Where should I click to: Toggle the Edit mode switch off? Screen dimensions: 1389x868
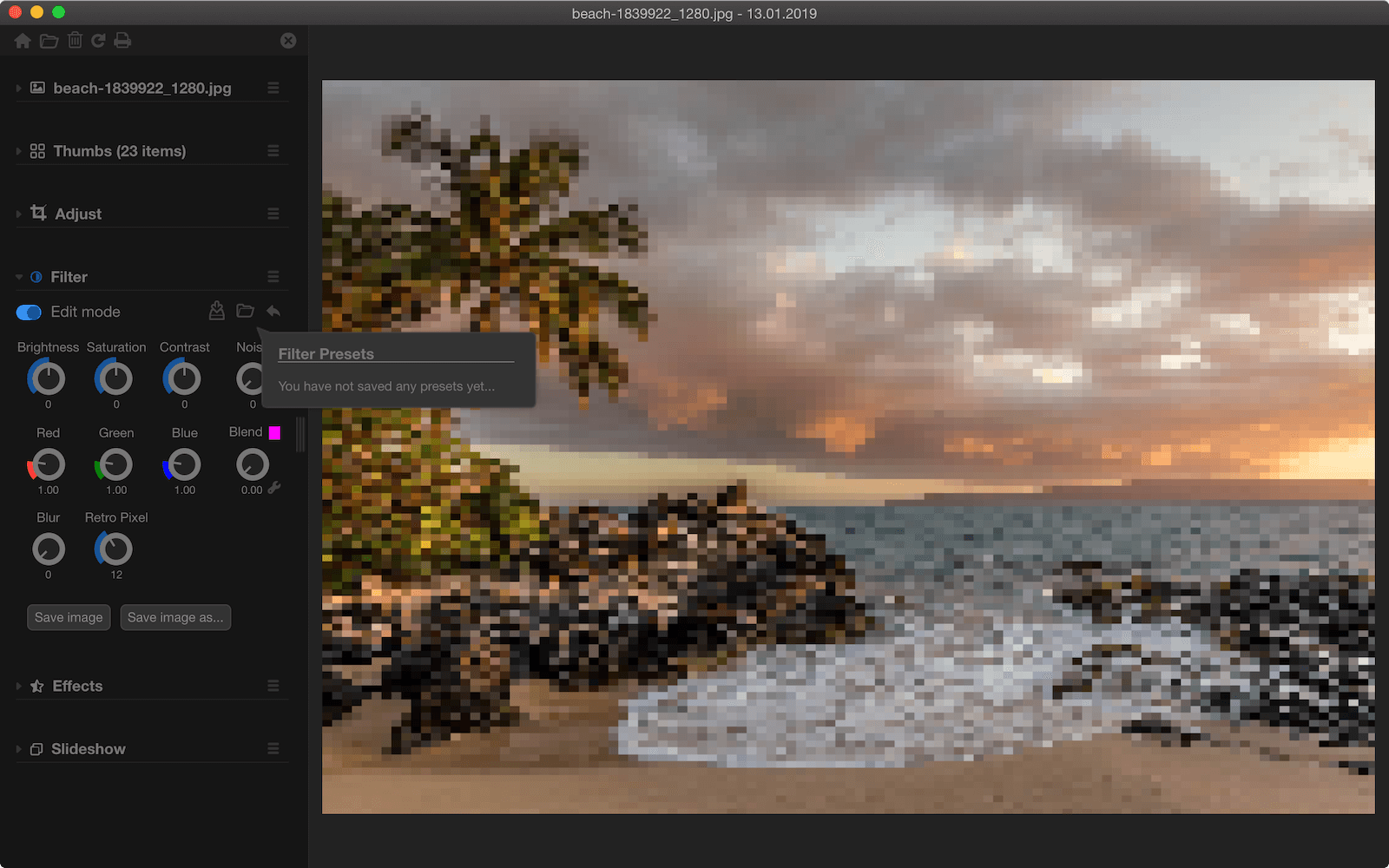pos(29,312)
